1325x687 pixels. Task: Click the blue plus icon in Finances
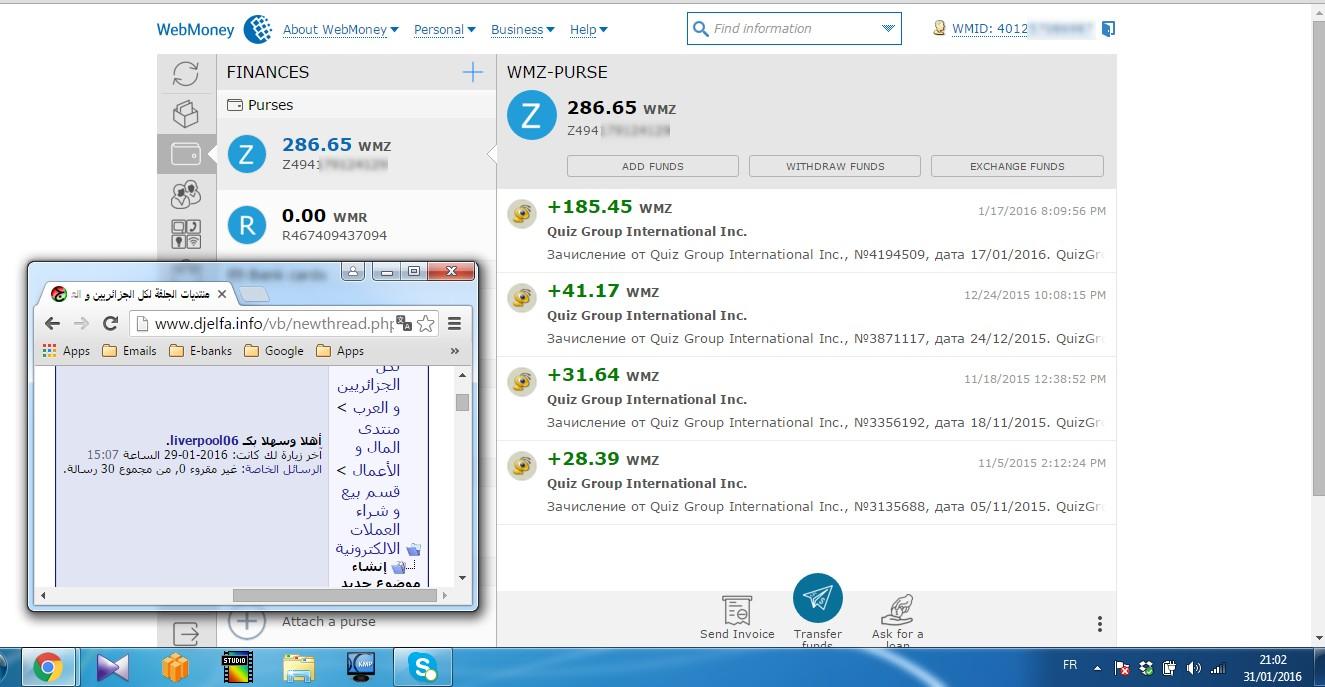tap(473, 72)
